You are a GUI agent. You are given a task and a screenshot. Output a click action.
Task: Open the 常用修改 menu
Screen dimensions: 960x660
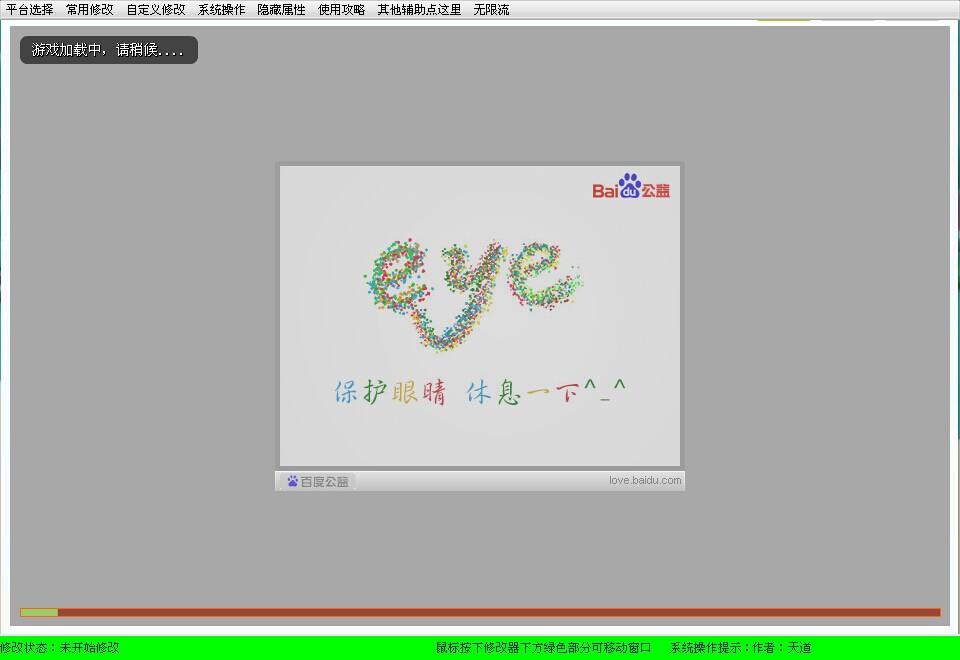coord(90,10)
